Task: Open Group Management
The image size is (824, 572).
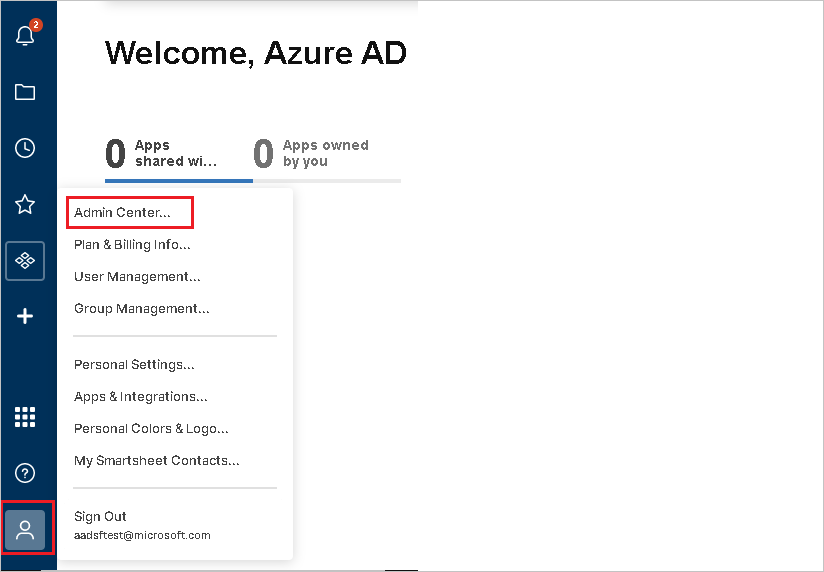Action: (x=142, y=309)
